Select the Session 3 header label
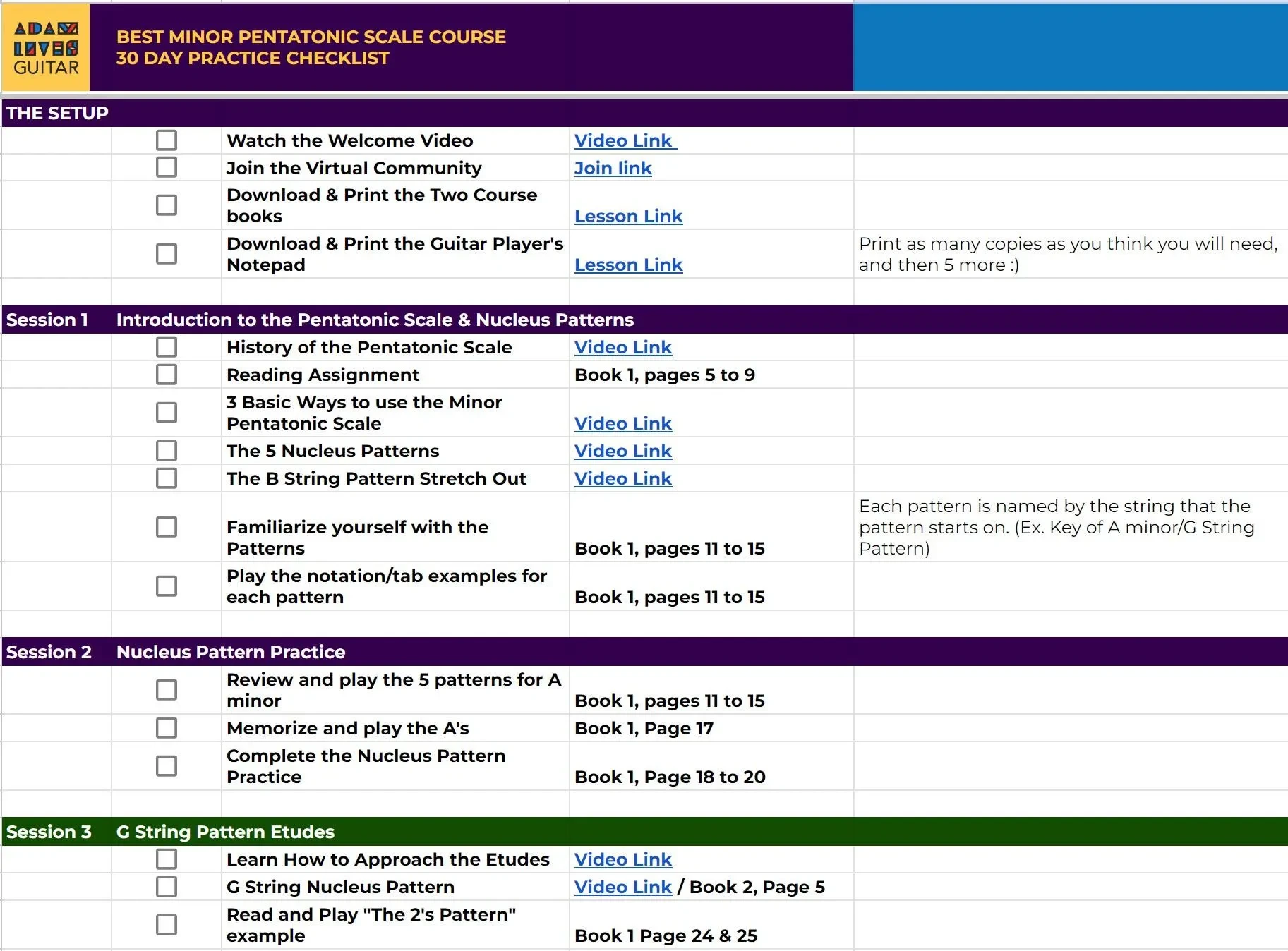The height and width of the screenshot is (951, 1288). click(x=49, y=832)
